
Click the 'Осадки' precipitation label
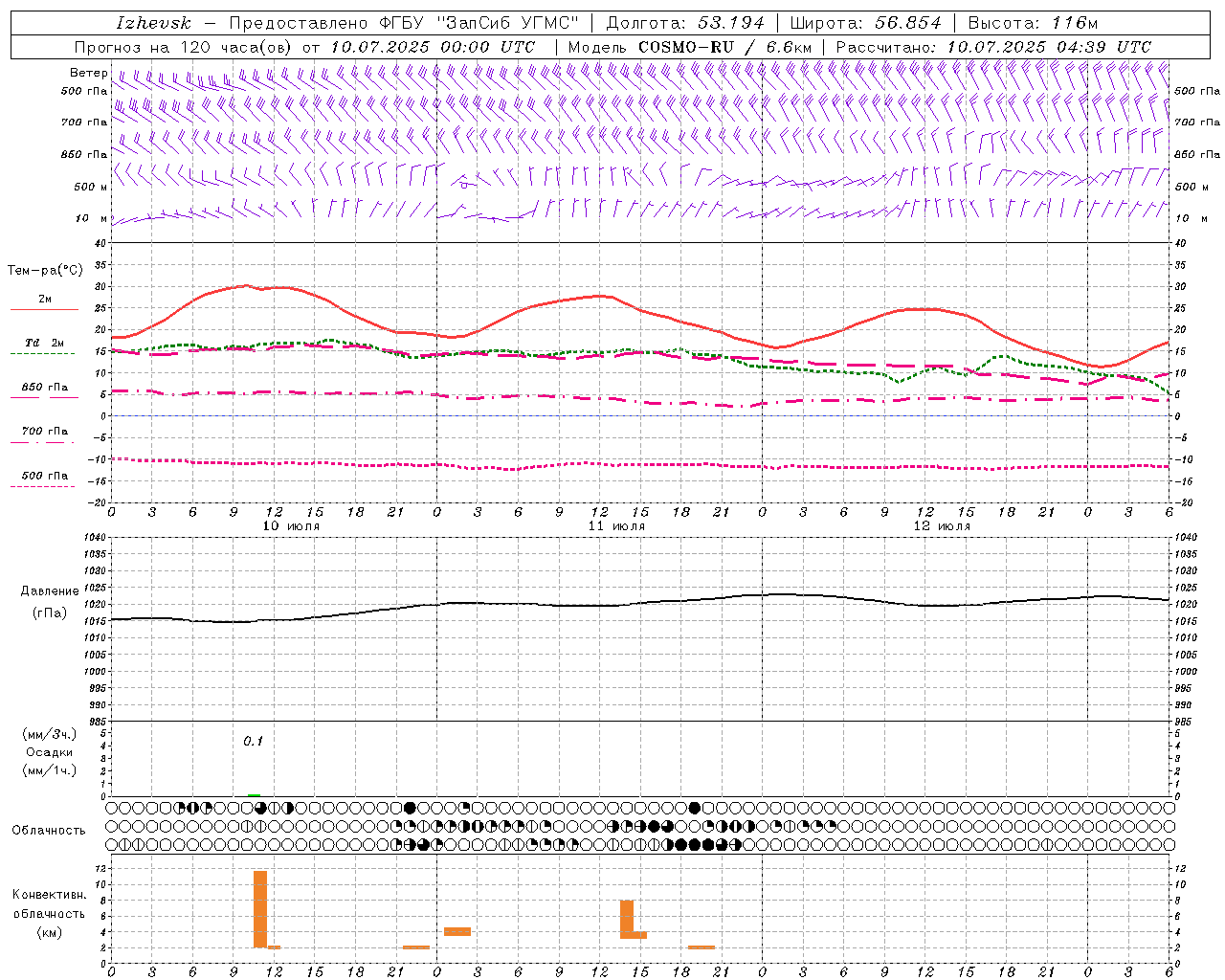pos(50,752)
